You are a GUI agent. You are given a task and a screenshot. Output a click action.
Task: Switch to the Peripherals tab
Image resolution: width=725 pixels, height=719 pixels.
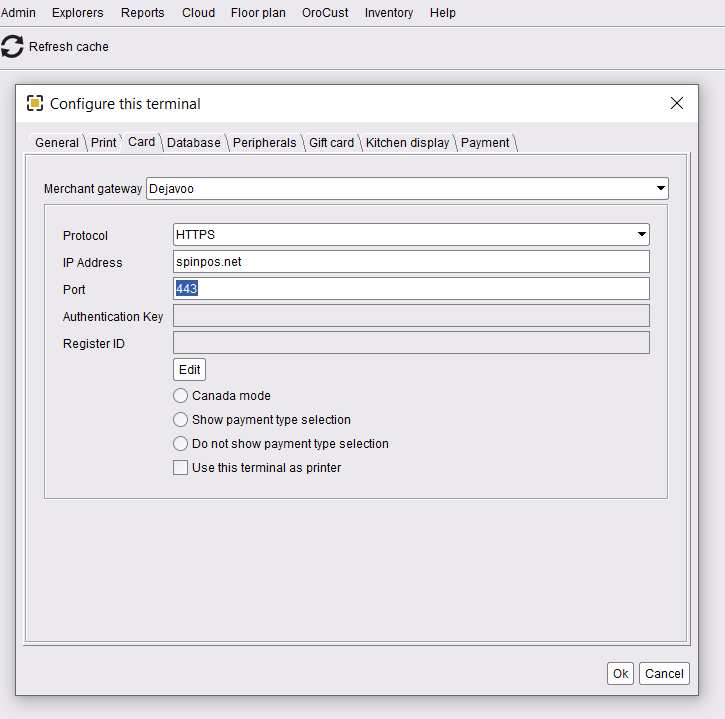point(264,143)
